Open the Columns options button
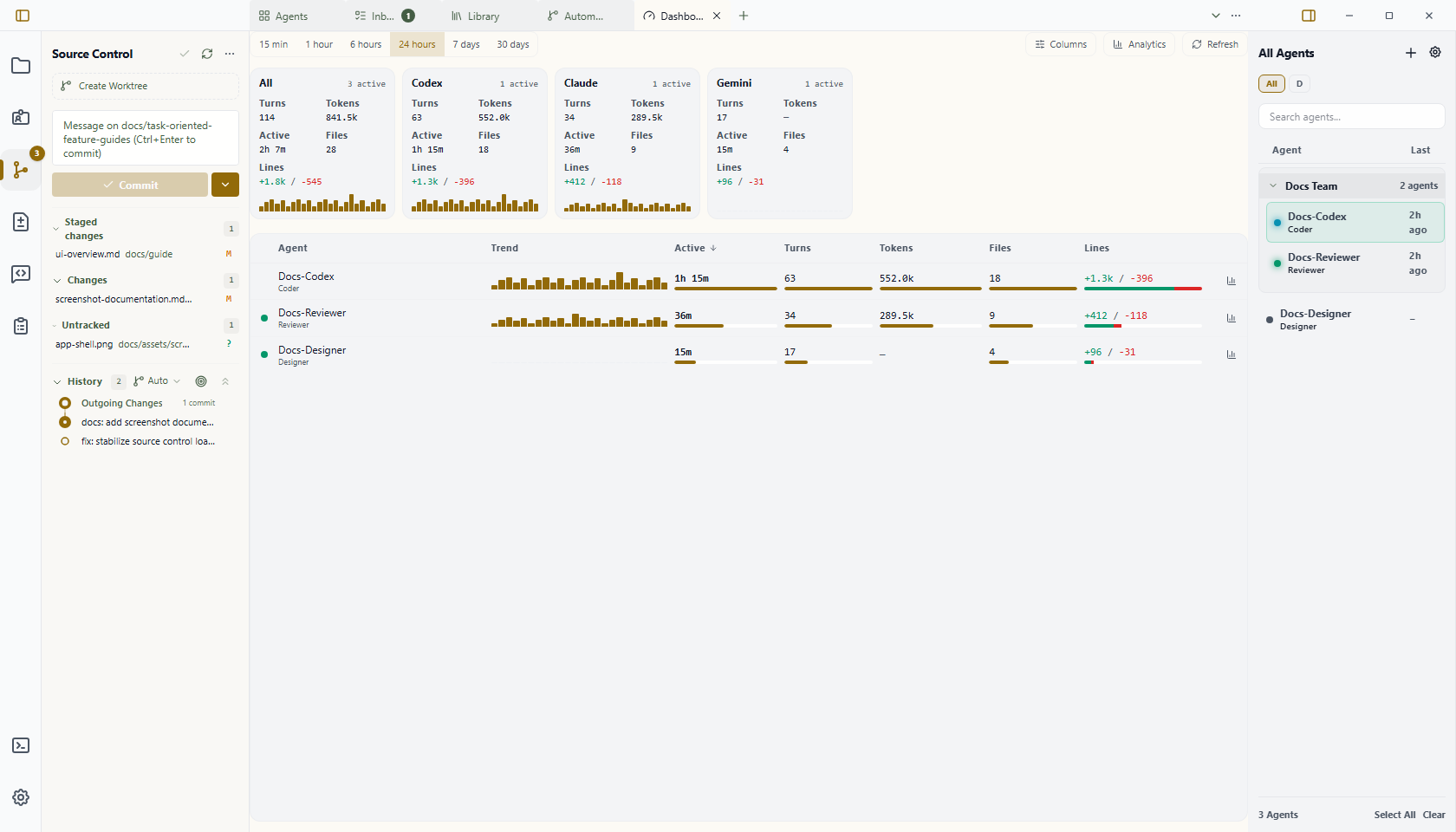 point(1061,44)
